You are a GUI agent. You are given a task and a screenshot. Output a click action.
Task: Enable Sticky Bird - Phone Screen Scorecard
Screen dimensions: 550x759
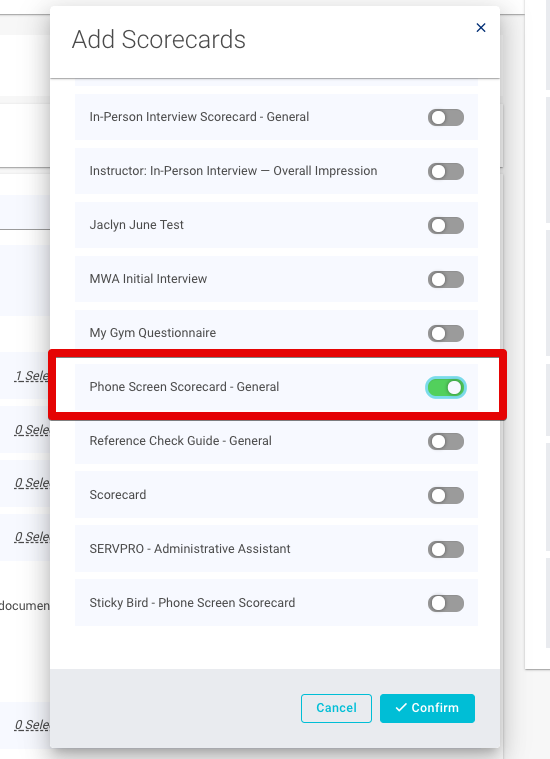pos(446,603)
